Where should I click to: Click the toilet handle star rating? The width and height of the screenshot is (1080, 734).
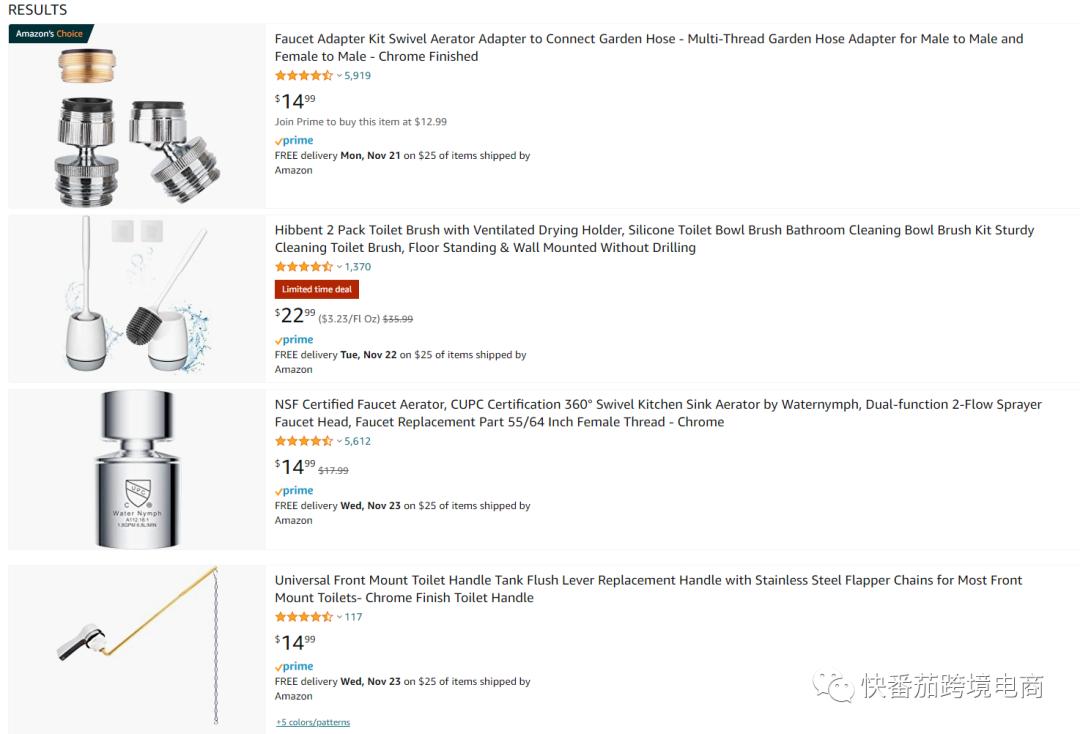[304, 617]
